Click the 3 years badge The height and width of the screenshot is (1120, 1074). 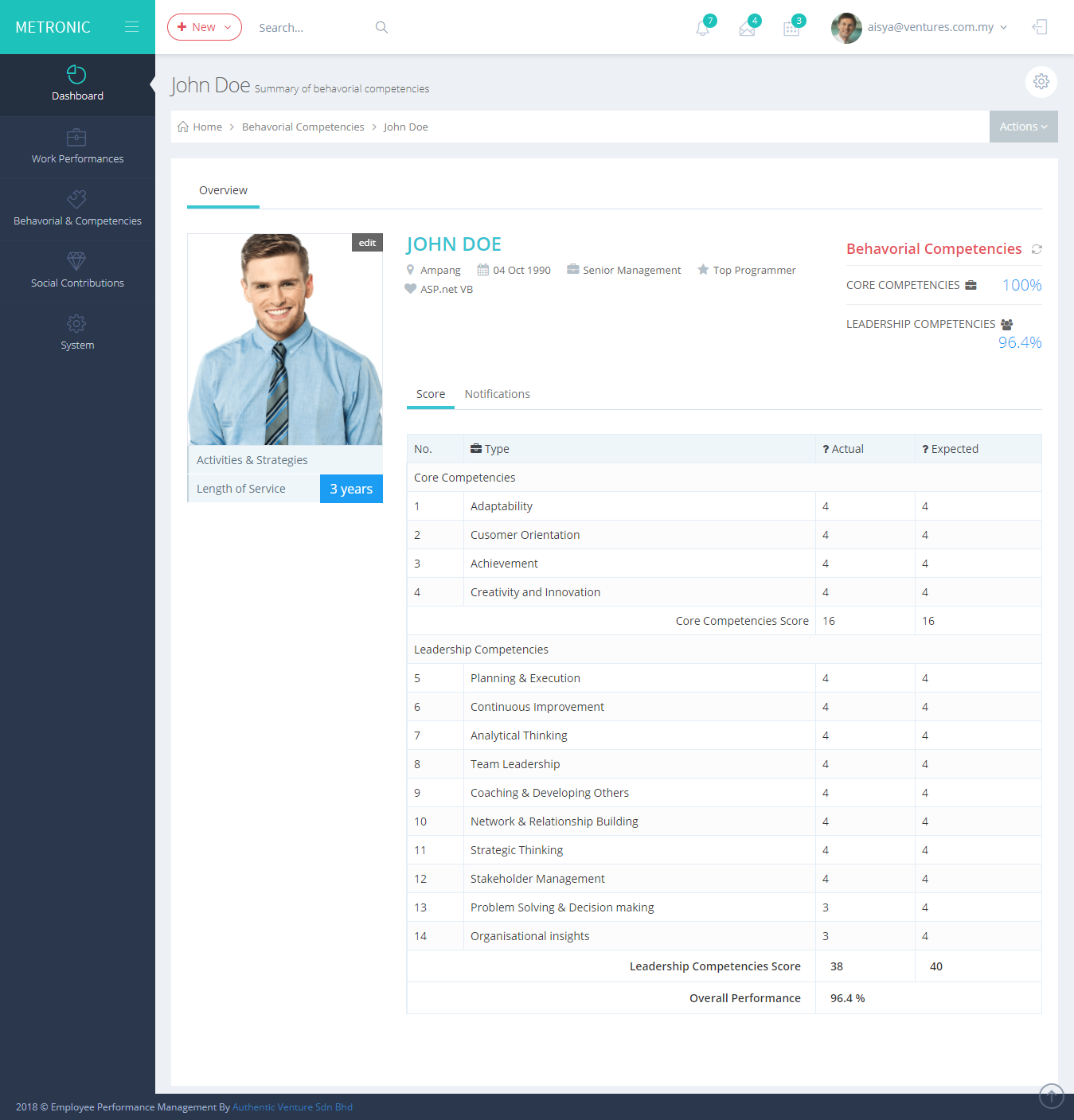click(x=351, y=489)
